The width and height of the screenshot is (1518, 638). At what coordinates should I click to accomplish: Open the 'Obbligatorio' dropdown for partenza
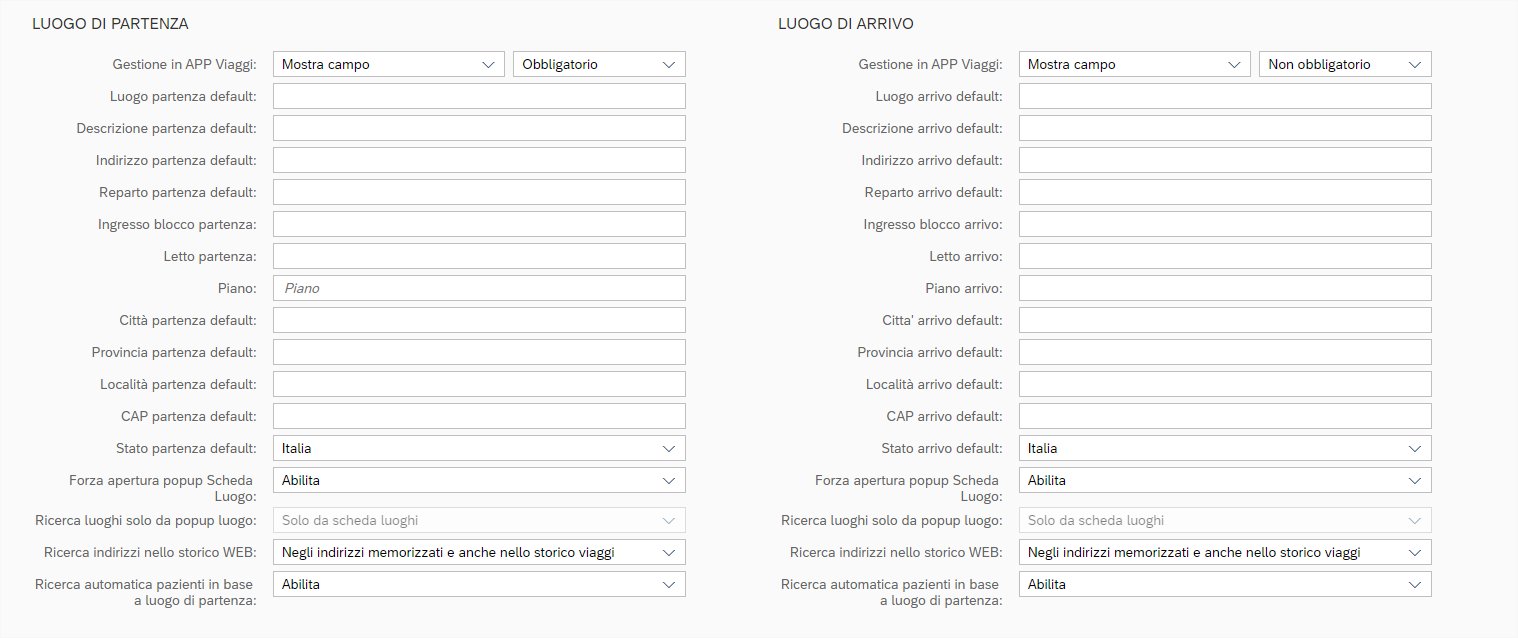[599, 65]
